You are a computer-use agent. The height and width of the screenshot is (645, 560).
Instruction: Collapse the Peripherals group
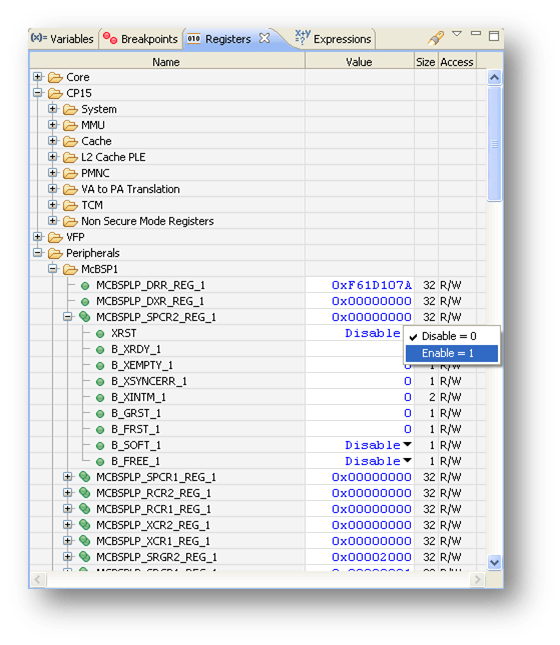(38, 253)
